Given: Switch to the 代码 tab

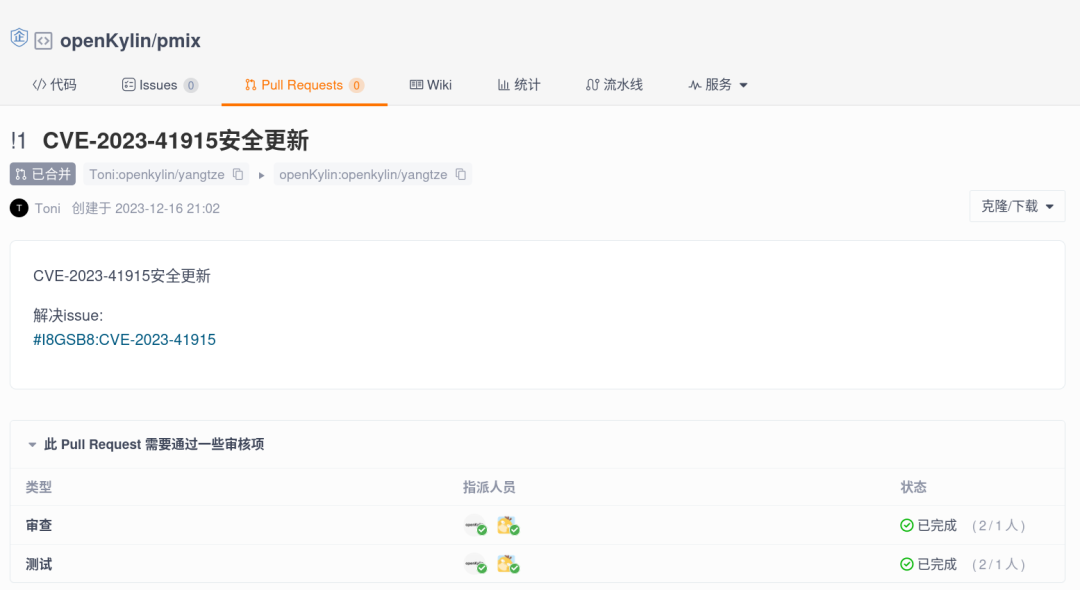Looking at the screenshot, I should pyautogui.click(x=55, y=85).
